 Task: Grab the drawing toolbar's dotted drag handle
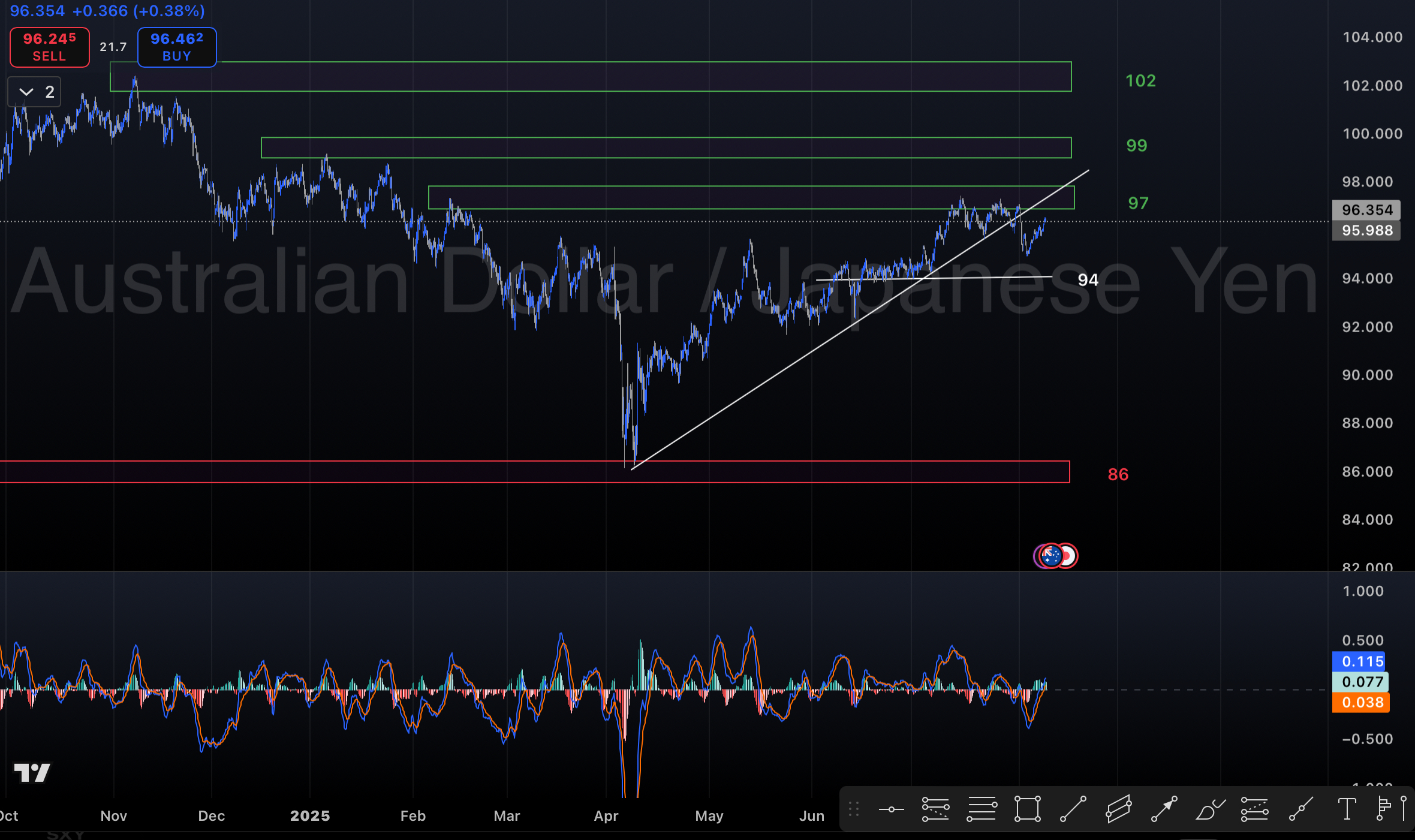[x=854, y=809]
